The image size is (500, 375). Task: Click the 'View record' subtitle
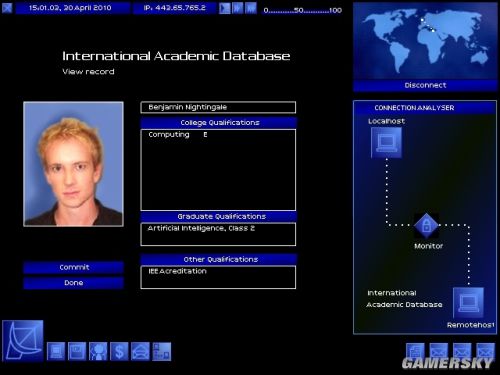pyautogui.click(x=88, y=72)
